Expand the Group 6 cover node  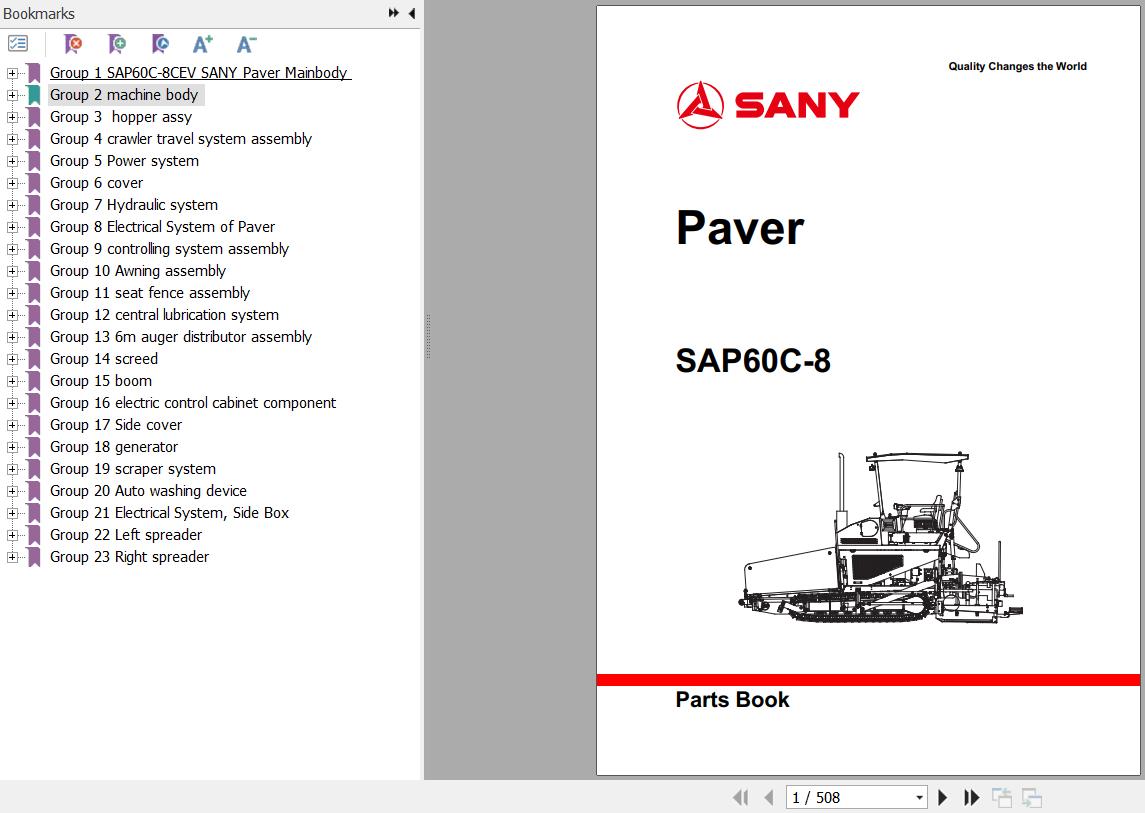pos(12,183)
